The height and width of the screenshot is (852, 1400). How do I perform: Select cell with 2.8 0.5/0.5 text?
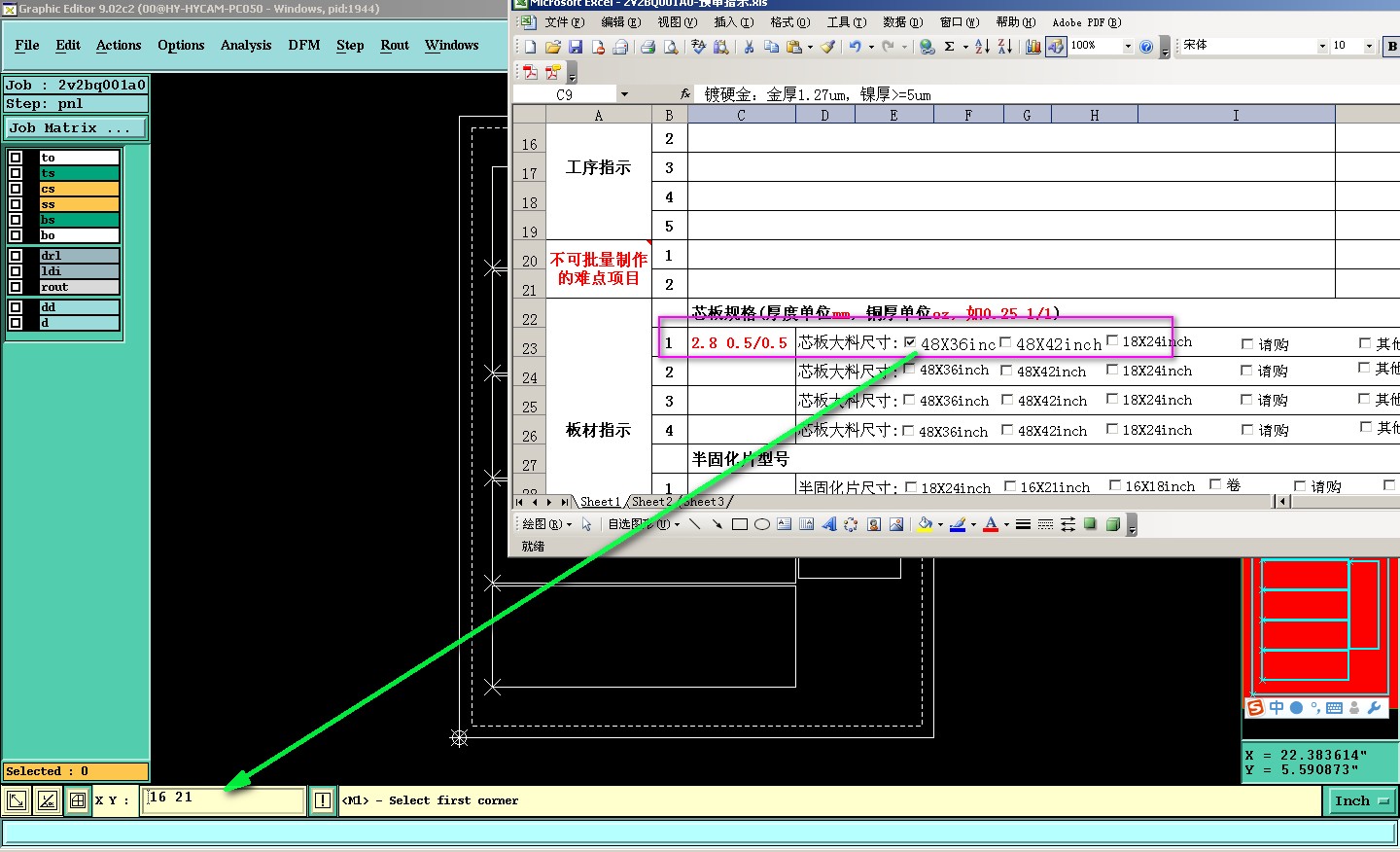click(741, 342)
